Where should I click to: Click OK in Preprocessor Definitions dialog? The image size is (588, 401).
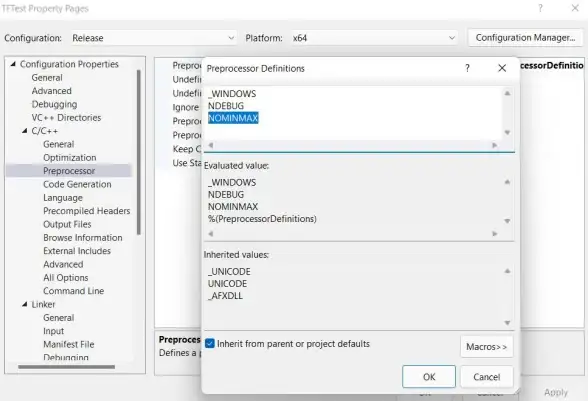click(x=429, y=377)
